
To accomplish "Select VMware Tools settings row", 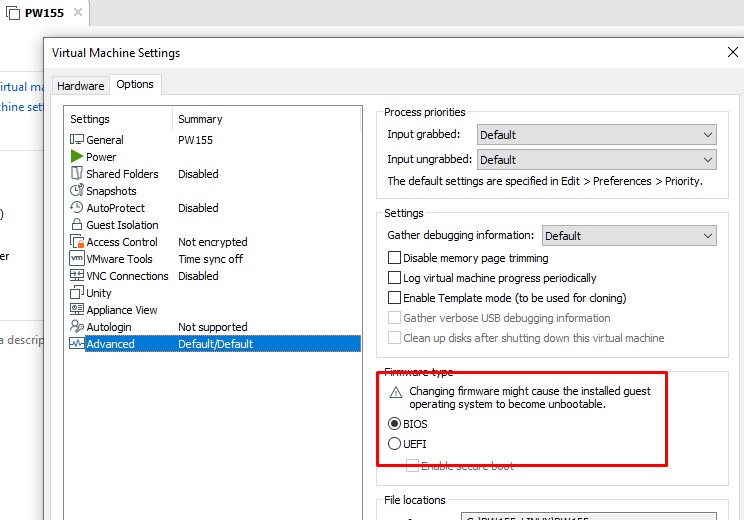I will (x=215, y=259).
